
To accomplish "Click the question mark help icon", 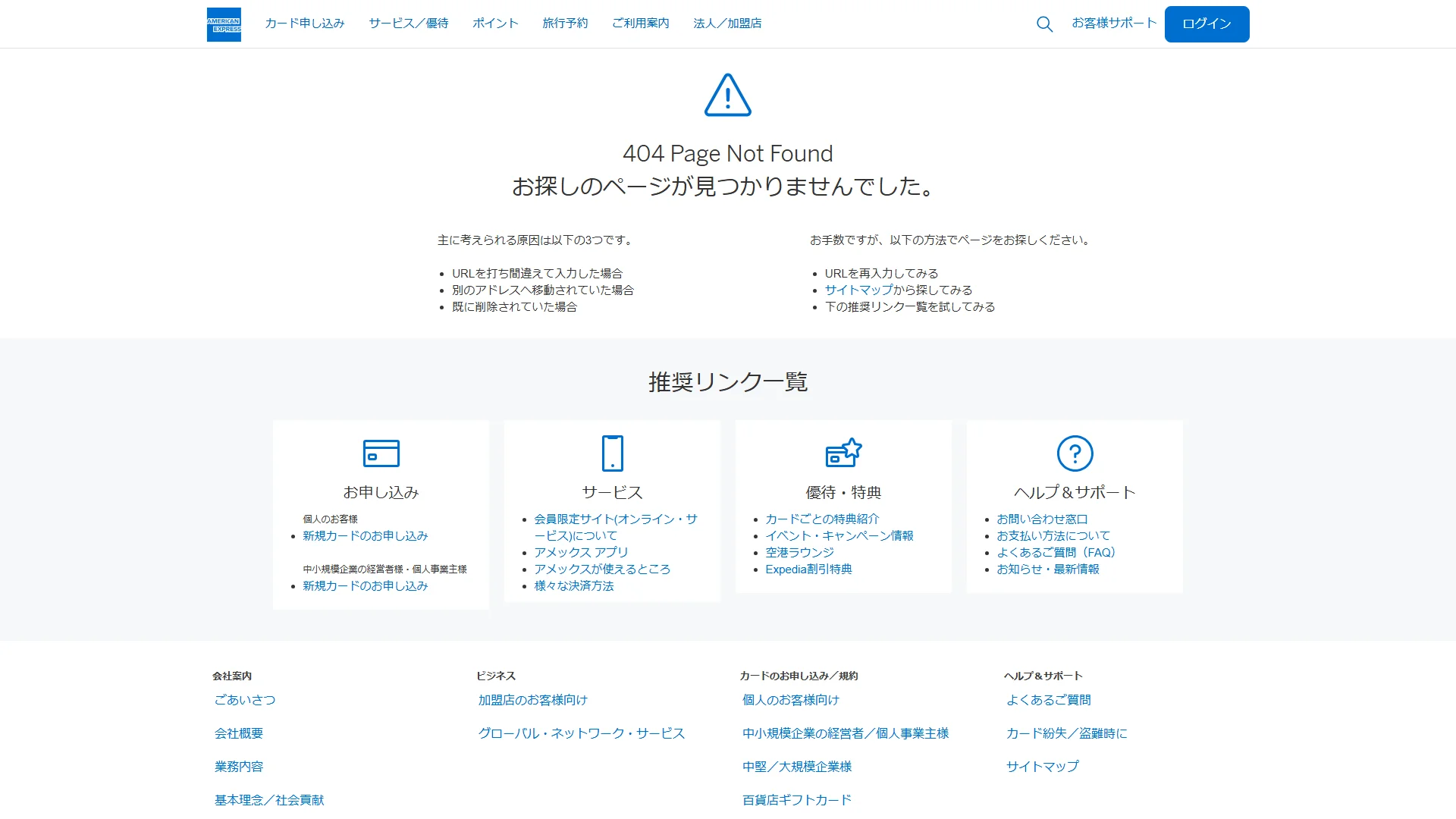I will (1075, 453).
